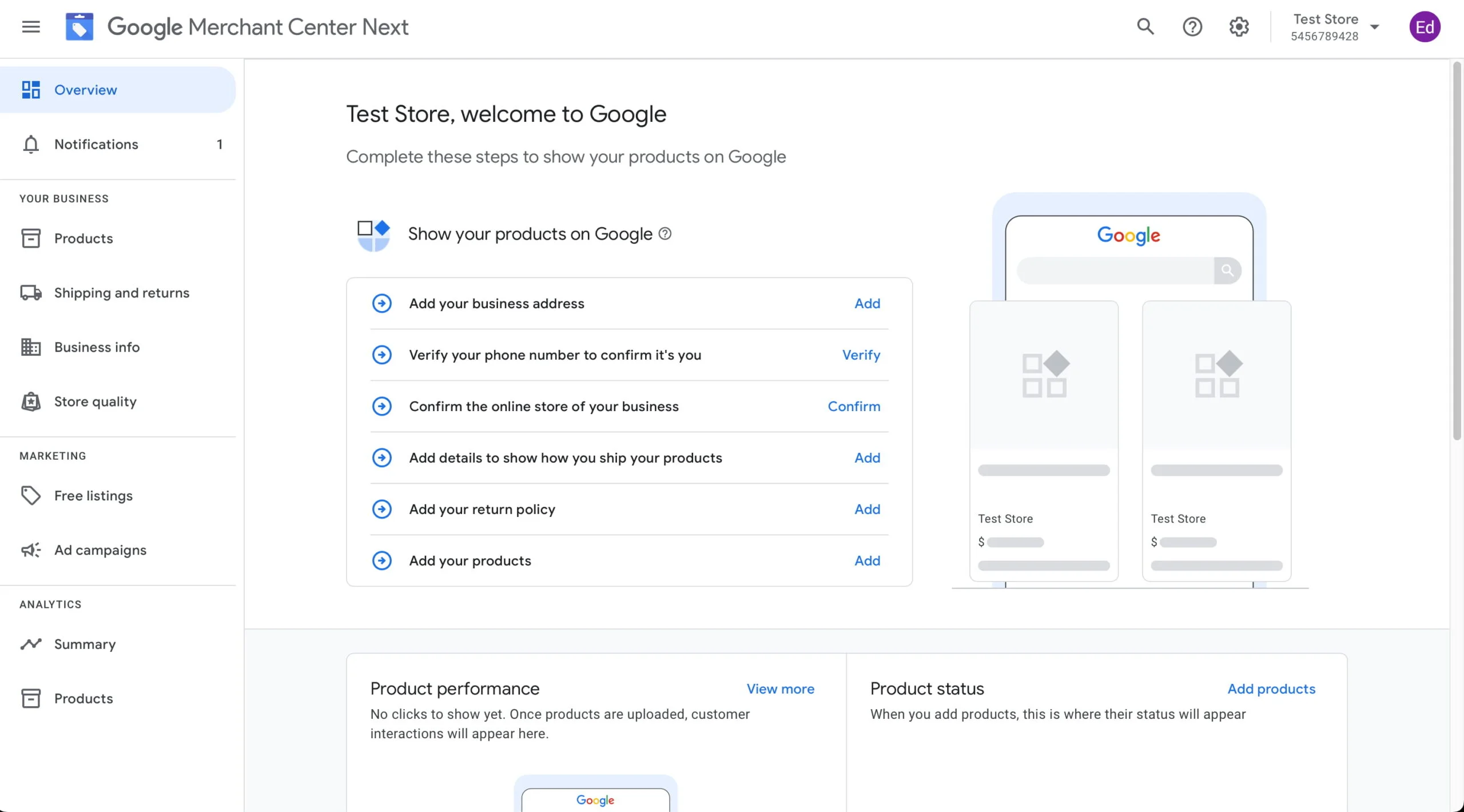Click Add for shipping details
This screenshot has width=1464, height=812.
[x=867, y=458]
